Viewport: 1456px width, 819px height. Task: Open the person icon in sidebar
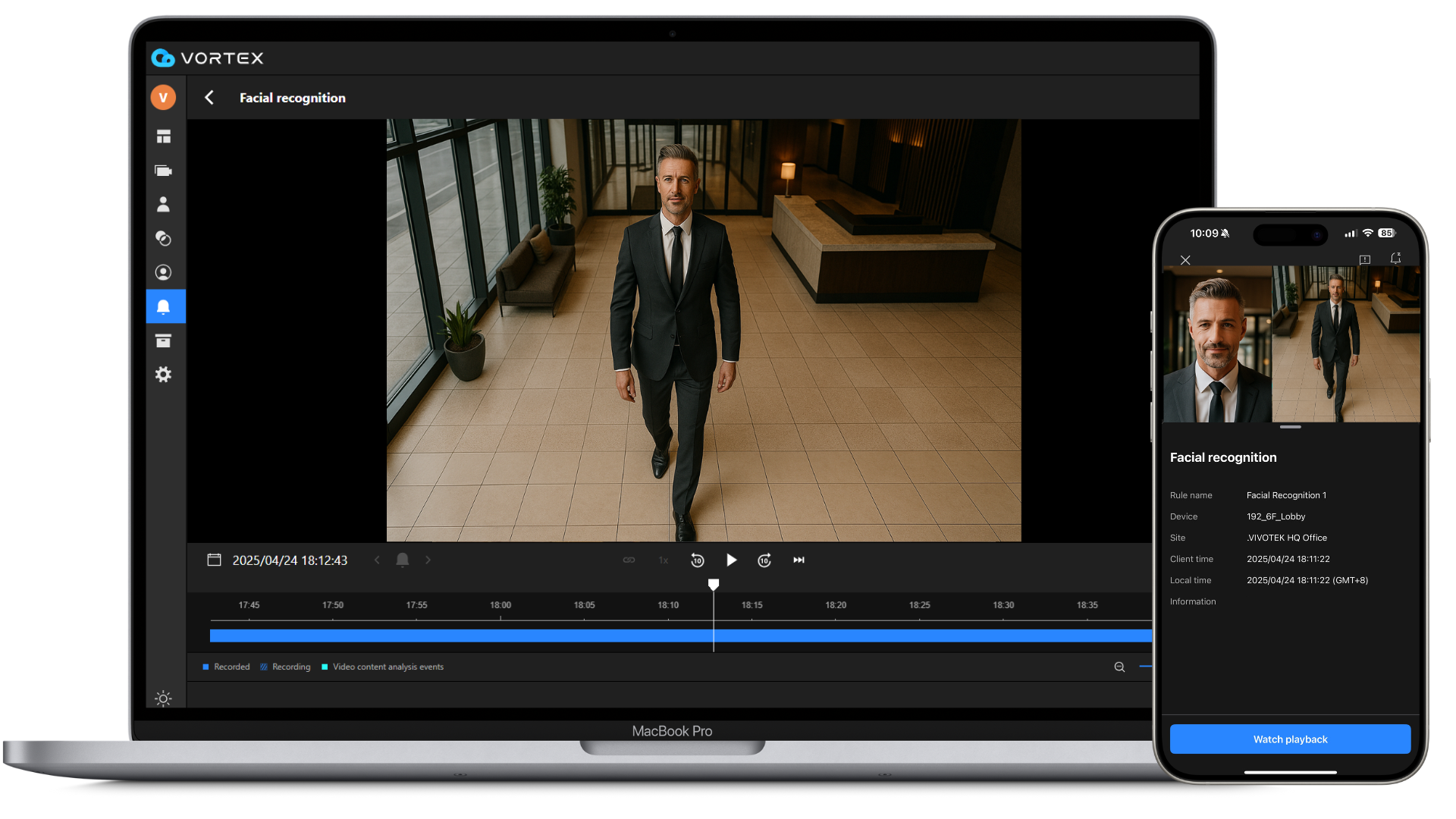[163, 205]
